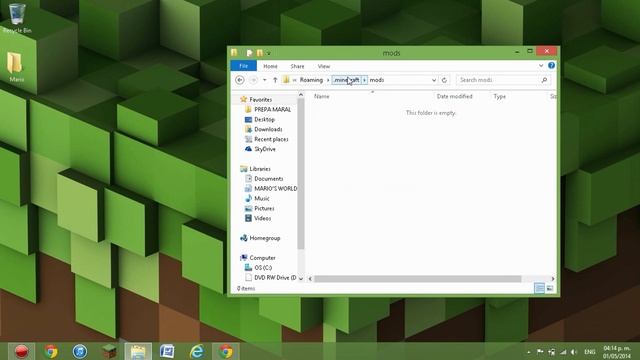Select the Mario folder on desktop

click(x=16, y=67)
